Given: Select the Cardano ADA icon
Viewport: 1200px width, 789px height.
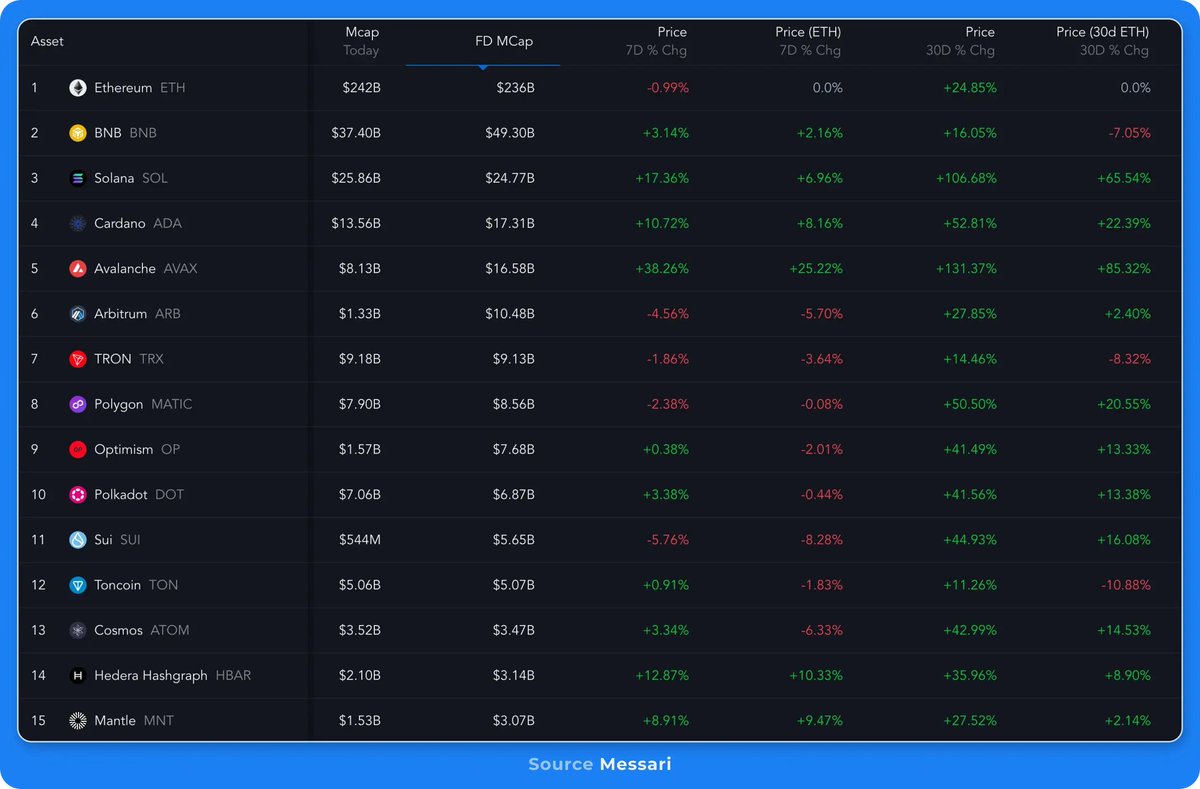Looking at the screenshot, I should pyautogui.click(x=77, y=223).
